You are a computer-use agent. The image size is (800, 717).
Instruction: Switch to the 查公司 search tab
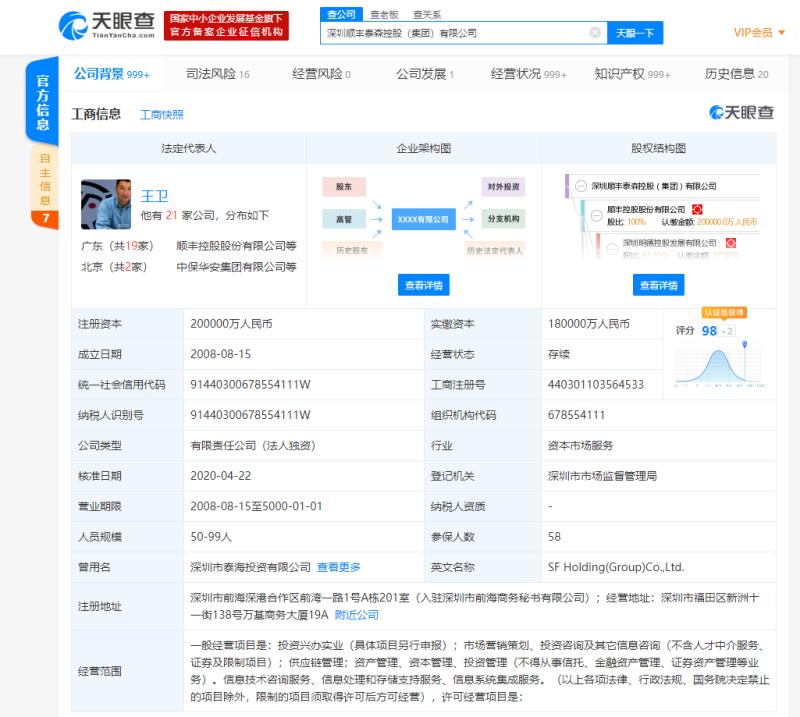(x=341, y=14)
